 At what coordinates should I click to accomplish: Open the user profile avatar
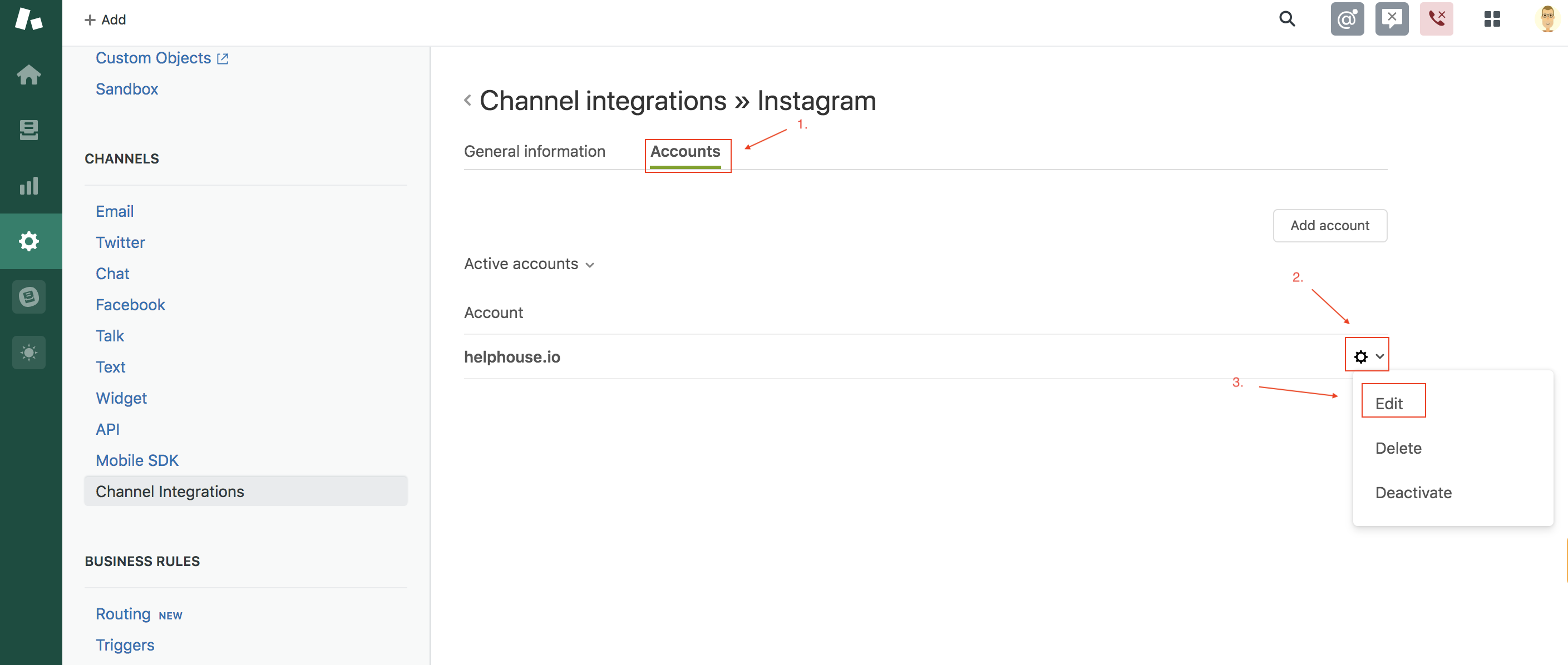point(1547,19)
